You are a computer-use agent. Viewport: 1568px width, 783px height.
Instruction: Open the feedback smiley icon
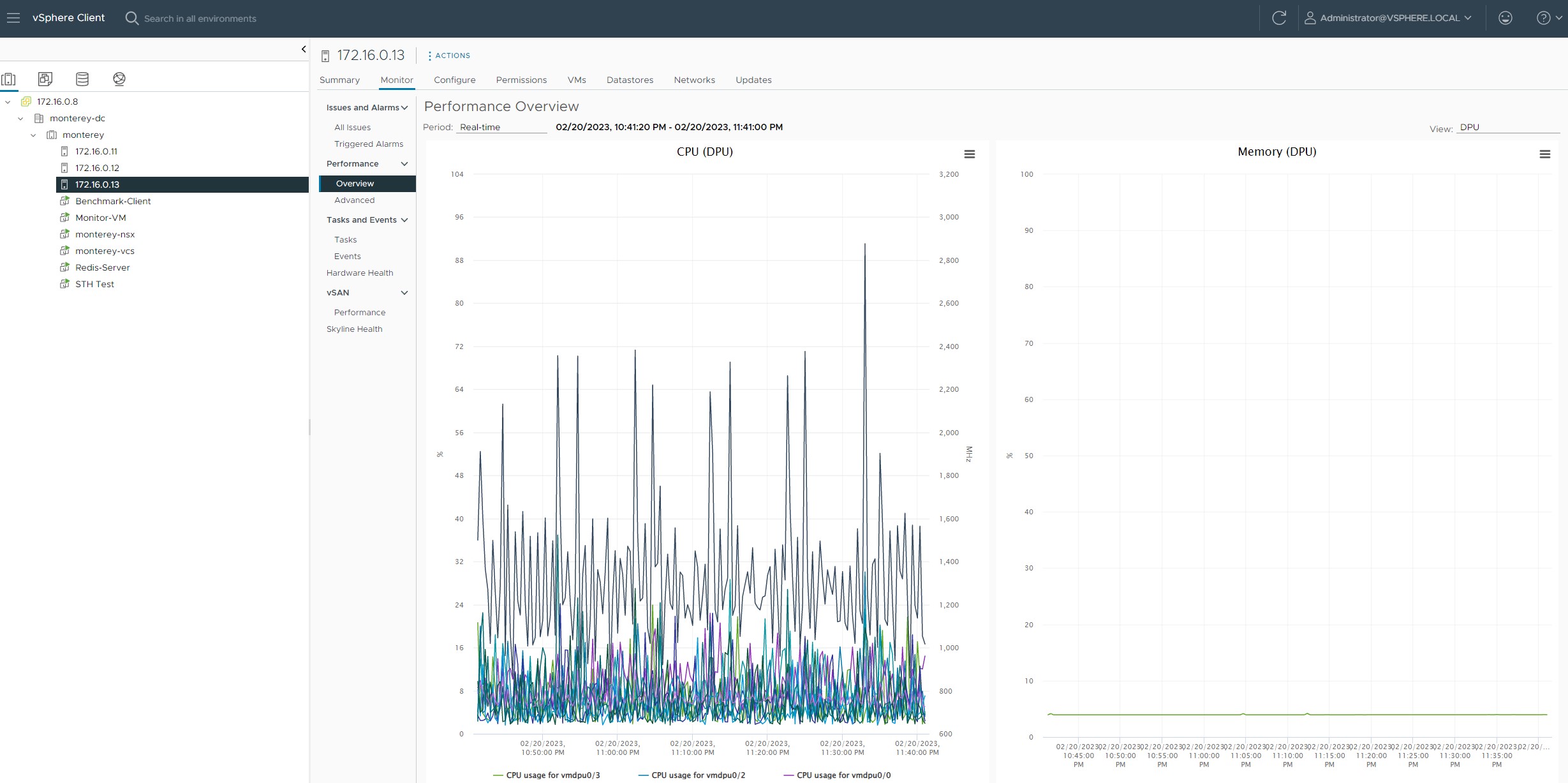(1505, 18)
